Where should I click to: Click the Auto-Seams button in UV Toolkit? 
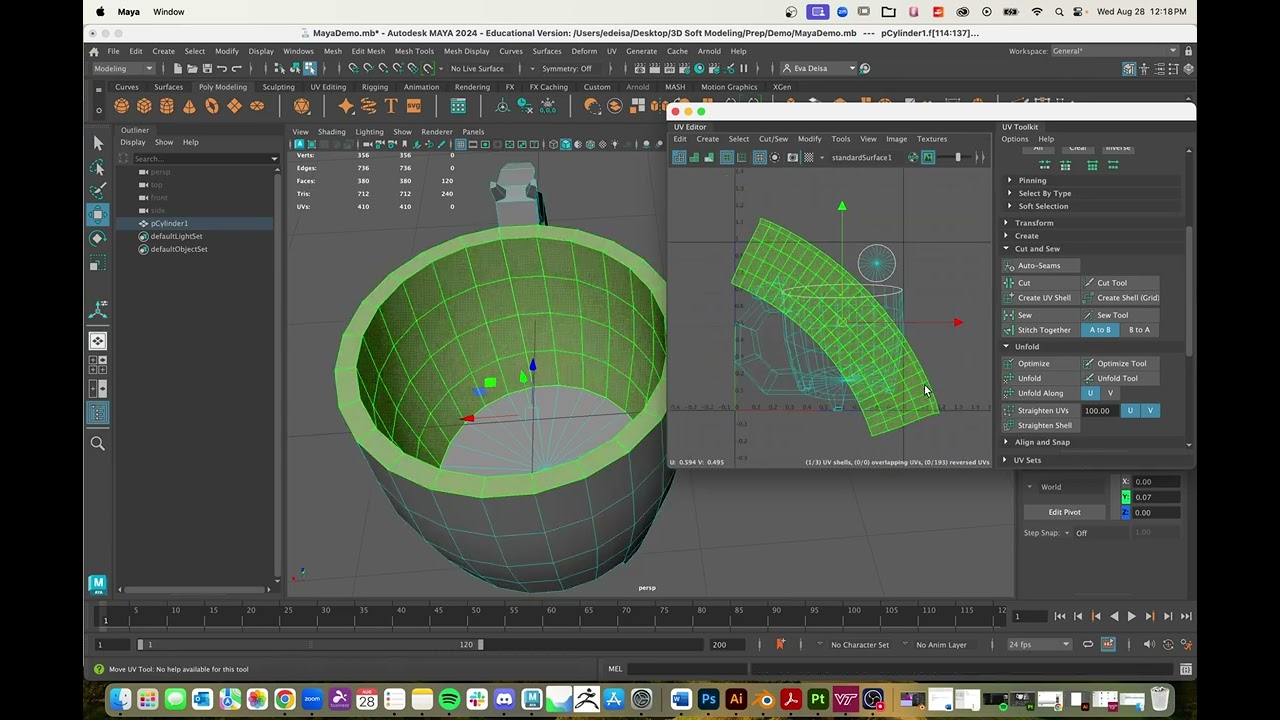click(1040, 265)
